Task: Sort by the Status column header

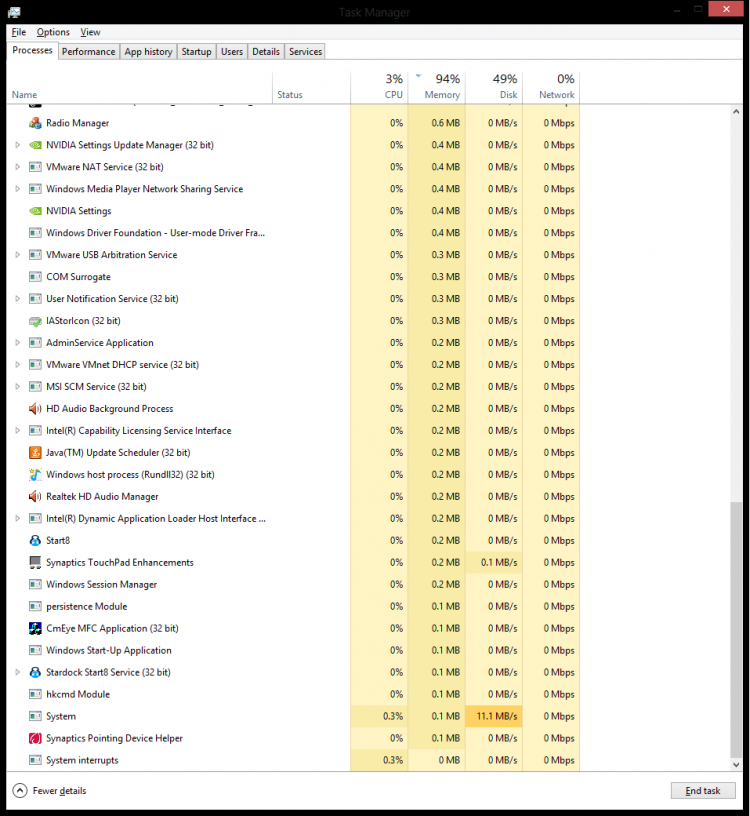Action: pyautogui.click(x=311, y=87)
